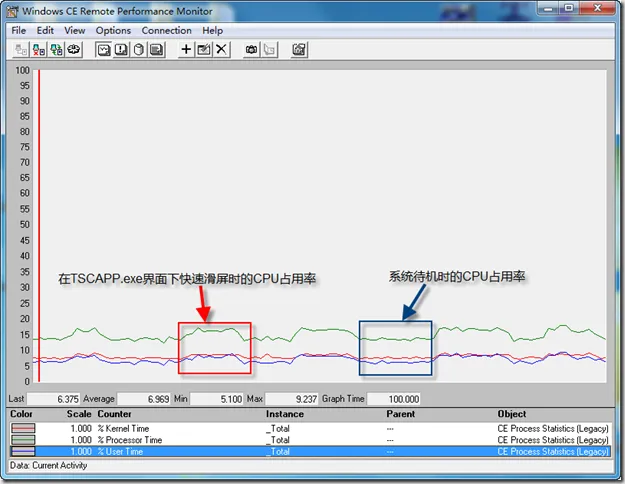This screenshot has height=484, width=625.
Task: Open the Connection menu
Action: 167,31
